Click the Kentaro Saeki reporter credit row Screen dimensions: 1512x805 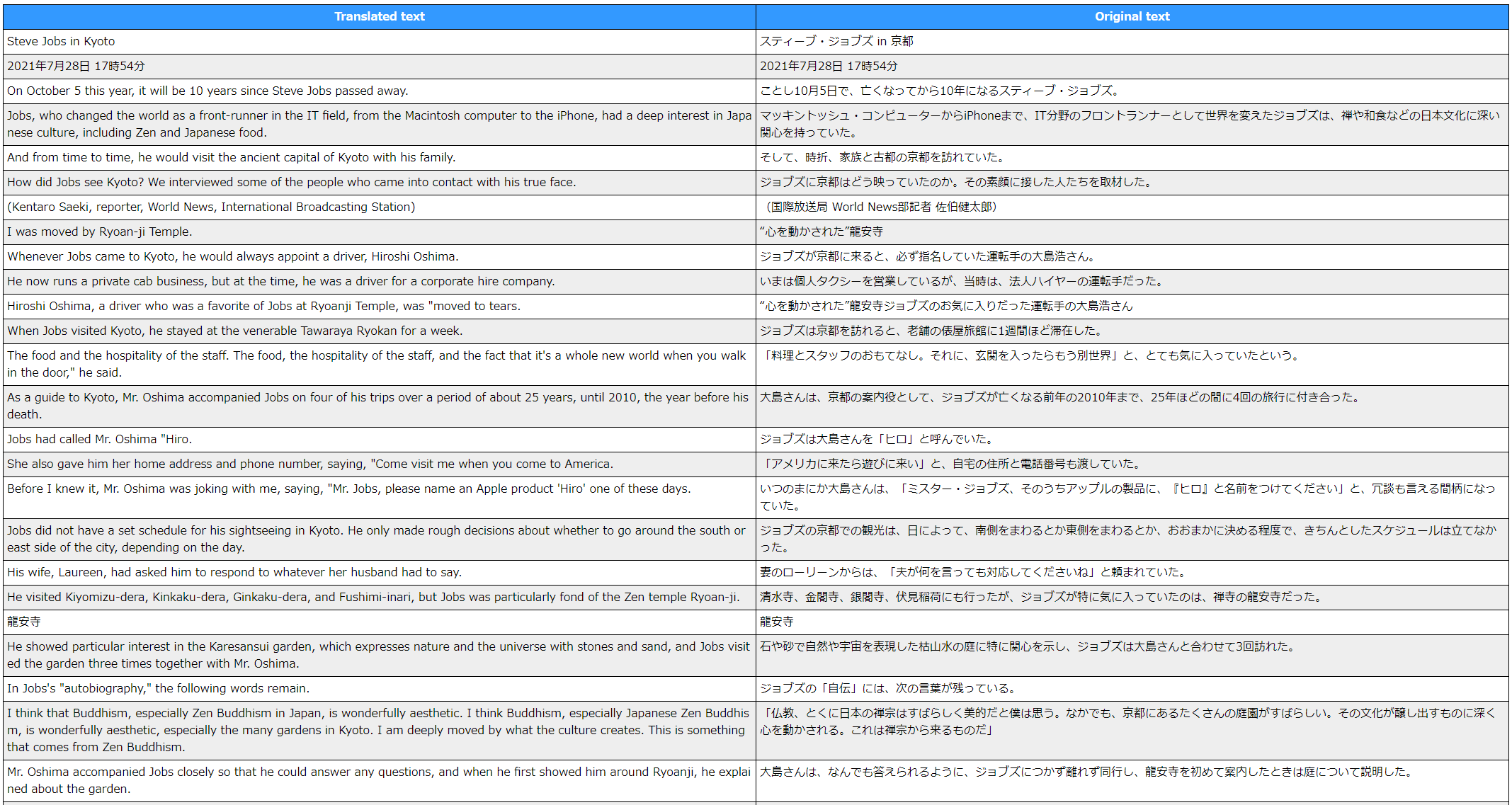[x=211, y=207]
